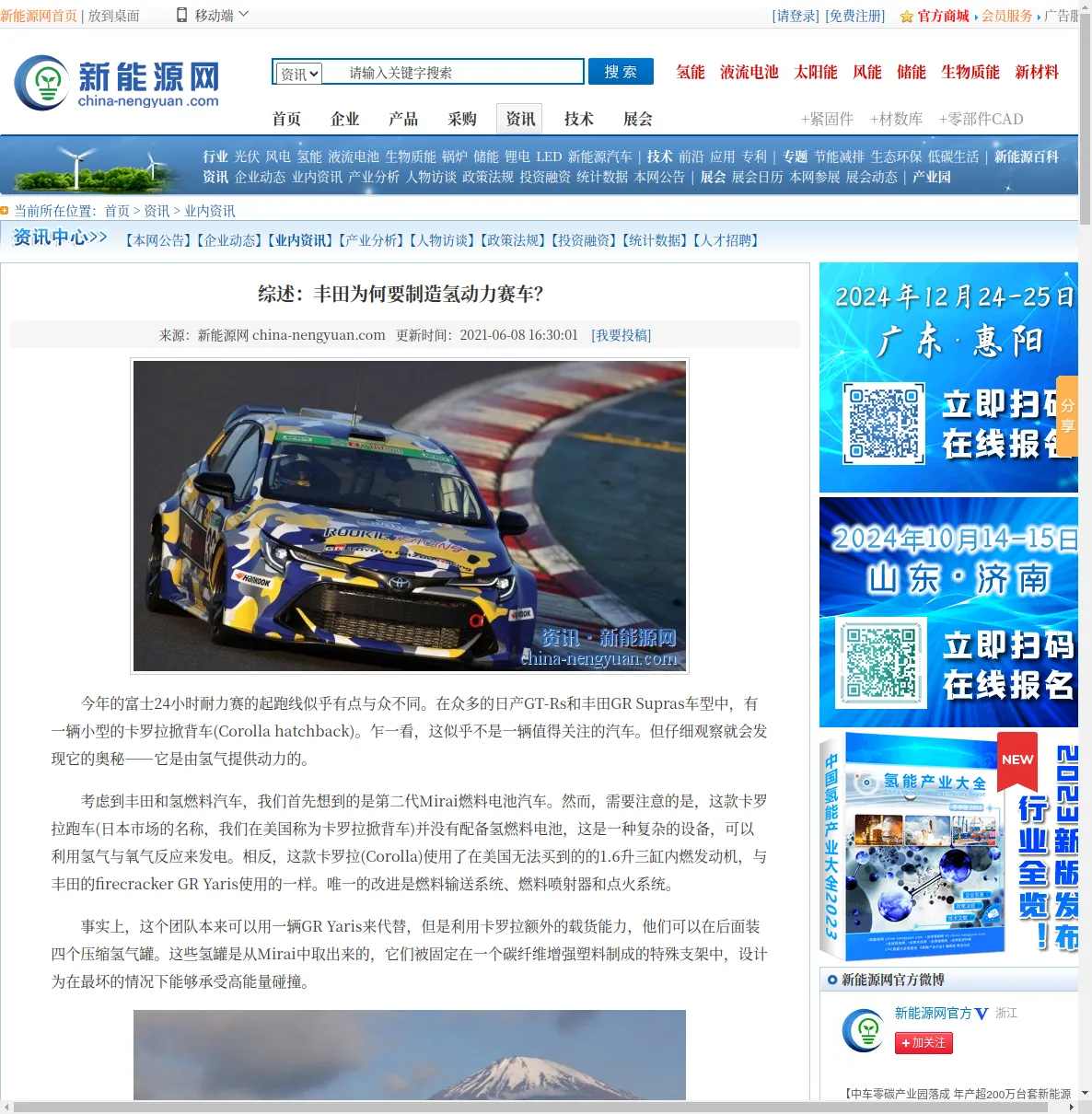The height and width of the screenshot is (1114, 1092).
Task: Click the 氢能产业大全 book ad image
Action: coord(948,845)
